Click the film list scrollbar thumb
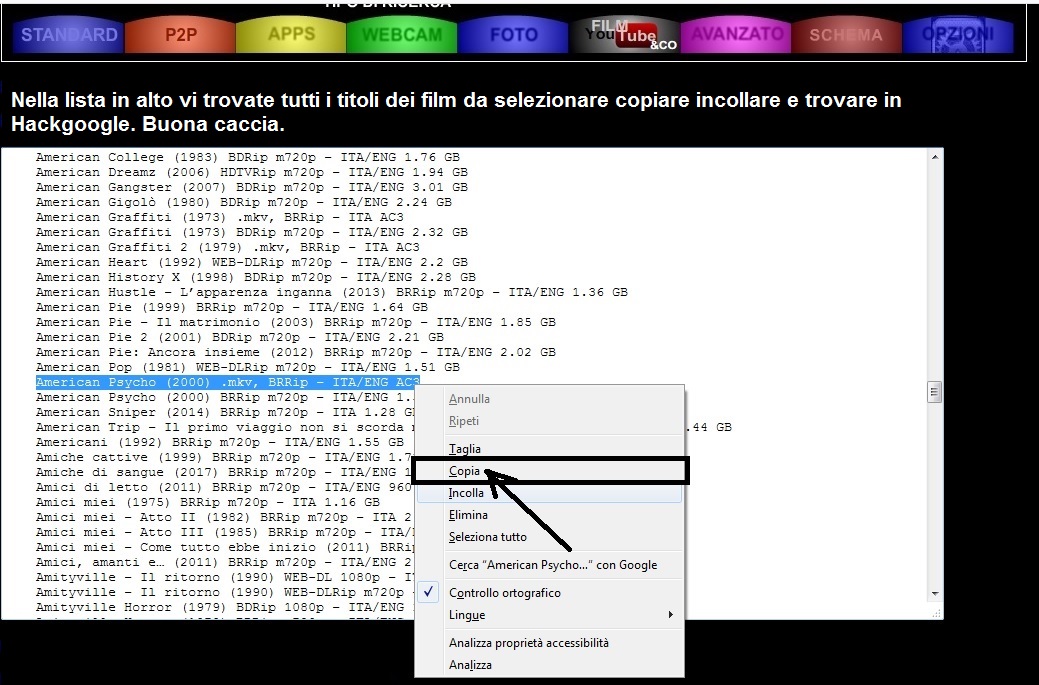1039x685 pixels. tap(934, 392)
